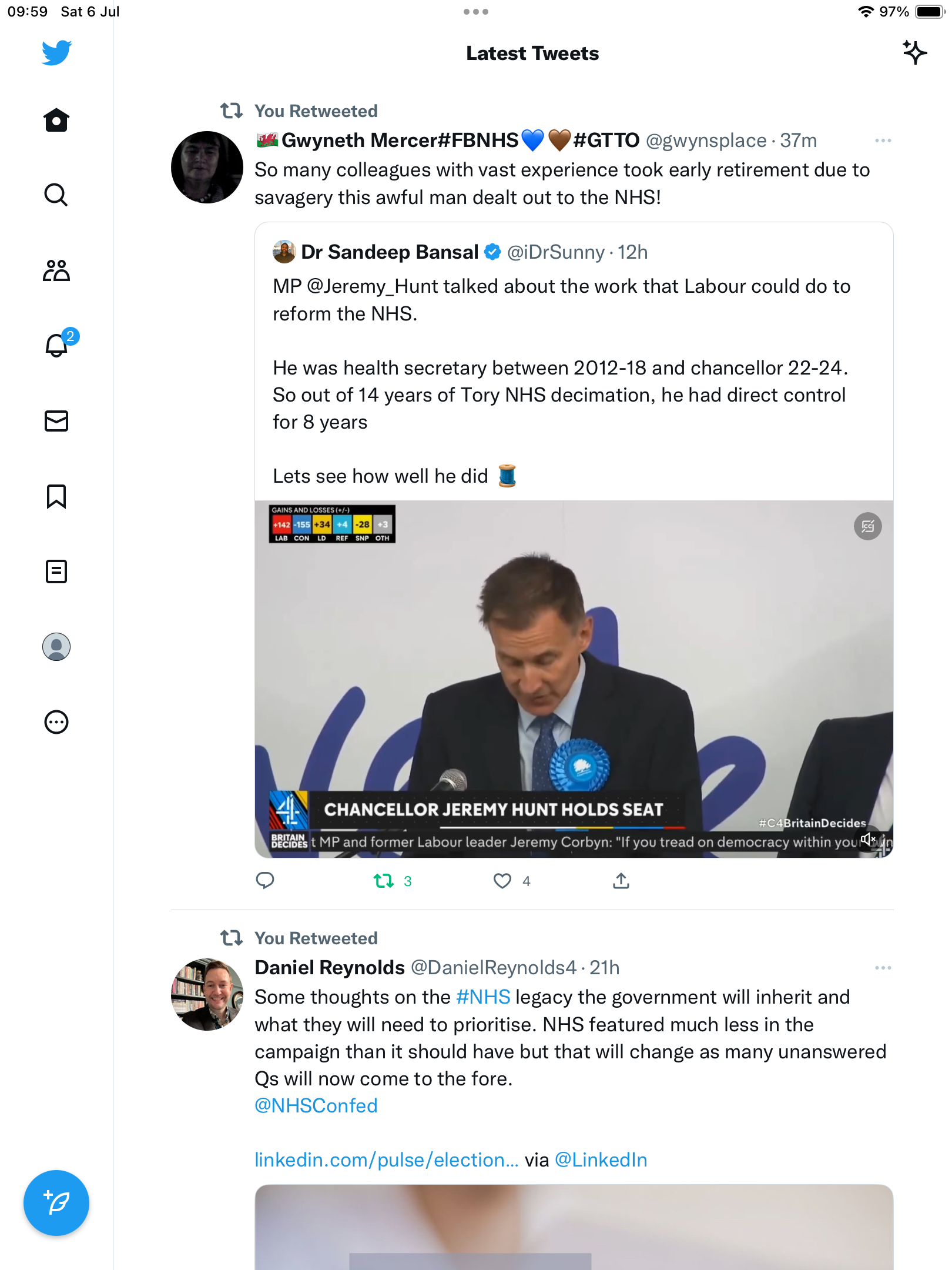The width and height of the screenshot is (952, 1270).
Task: Open the Communities people icon
Action: 56,270
